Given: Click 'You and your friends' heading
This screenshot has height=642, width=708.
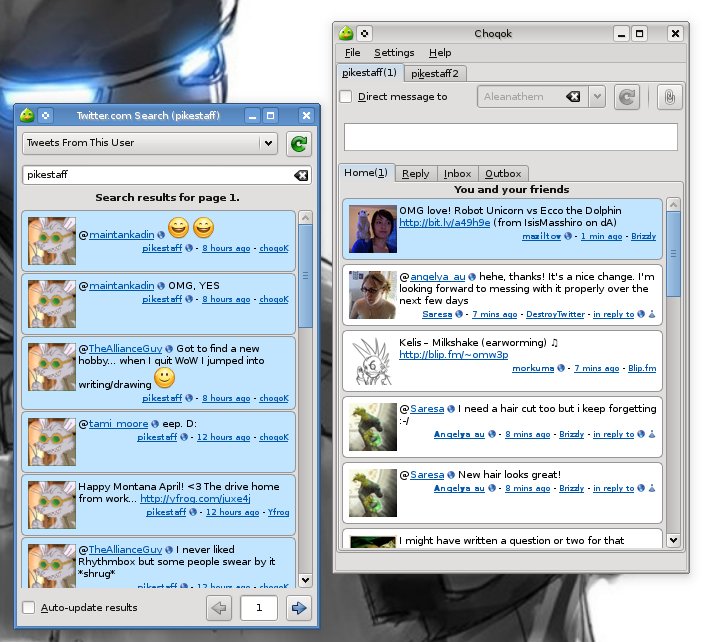Looking at the screenshot, I should [x=512, y=190].
